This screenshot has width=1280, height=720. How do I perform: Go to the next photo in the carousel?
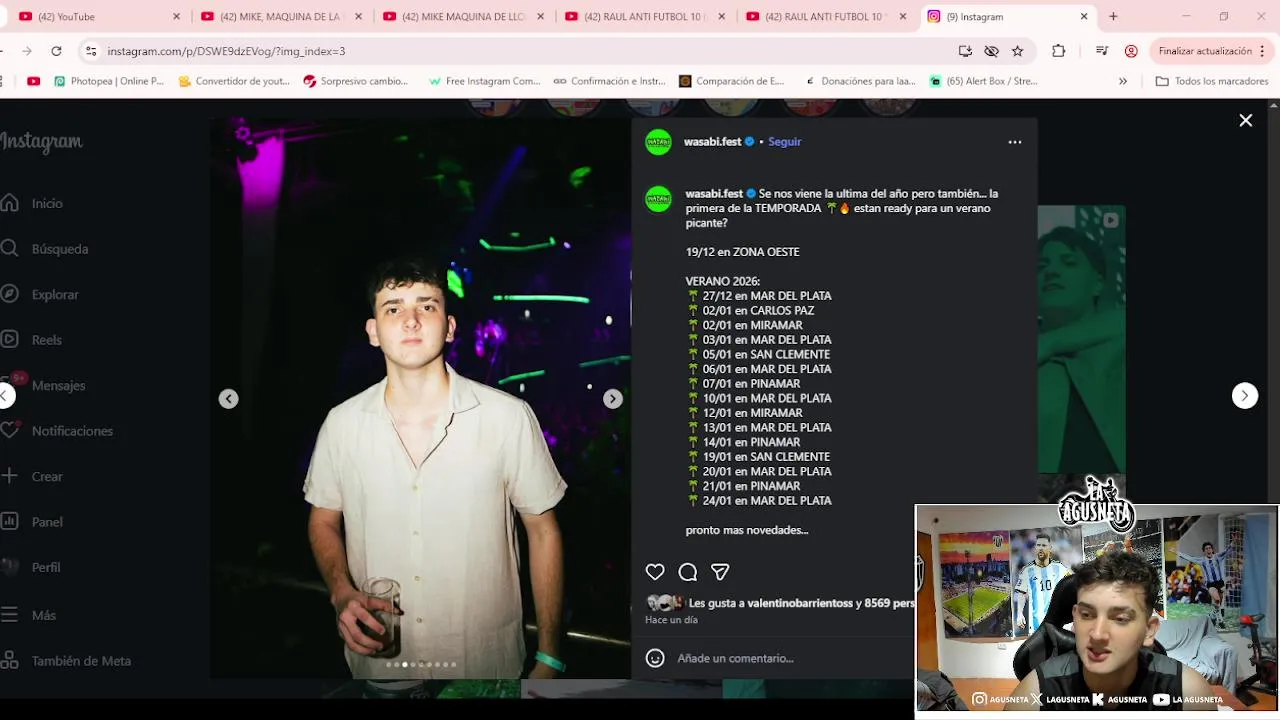click(613, 399)
